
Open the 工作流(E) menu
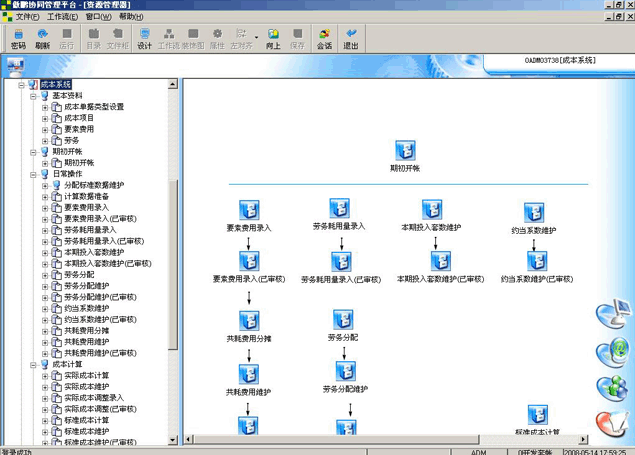tap(63, 17)
